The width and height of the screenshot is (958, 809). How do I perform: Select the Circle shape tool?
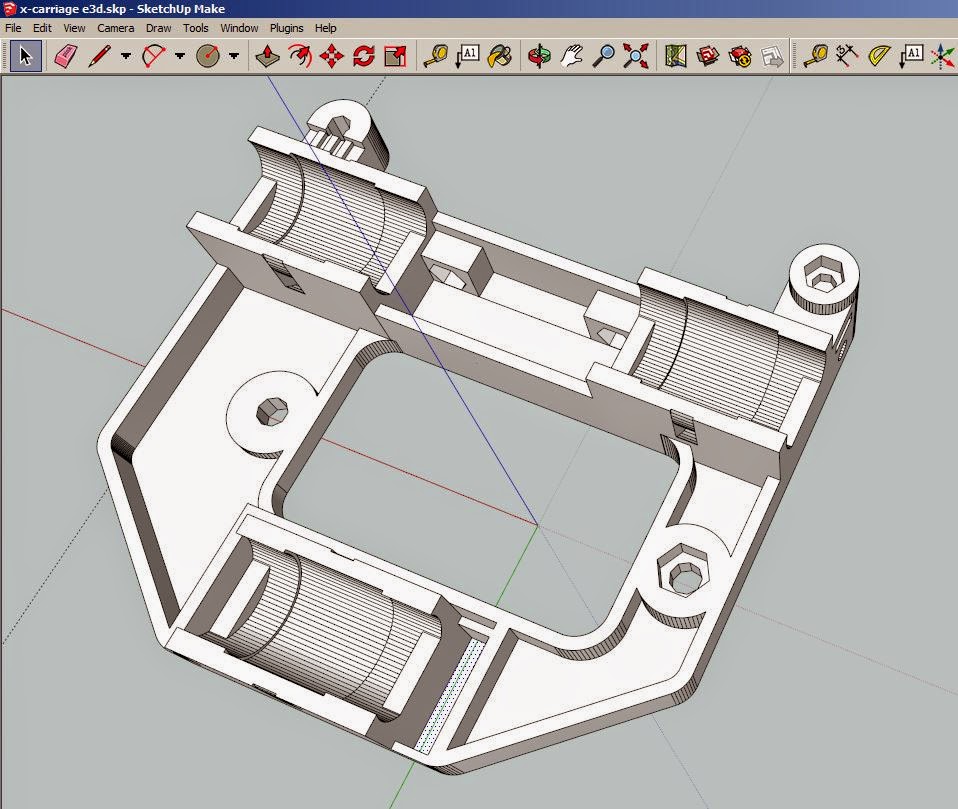[208, 56]
